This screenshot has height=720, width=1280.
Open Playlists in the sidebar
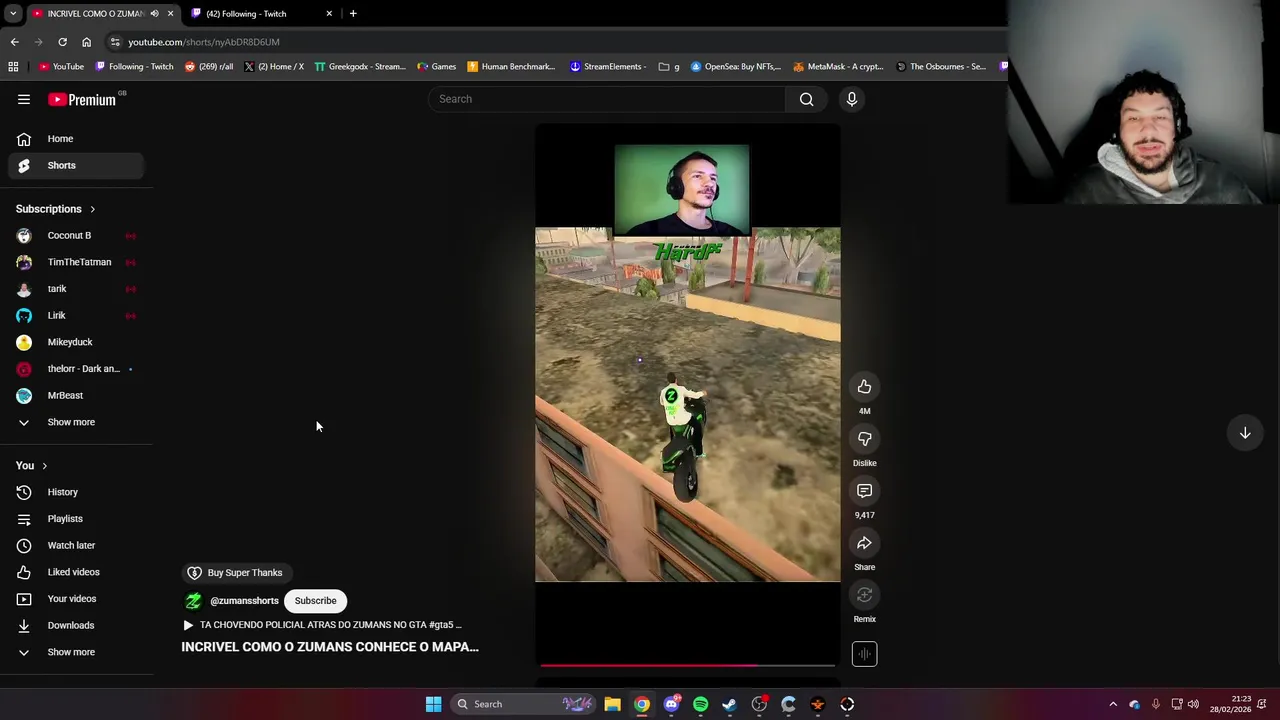click(76, 519)
